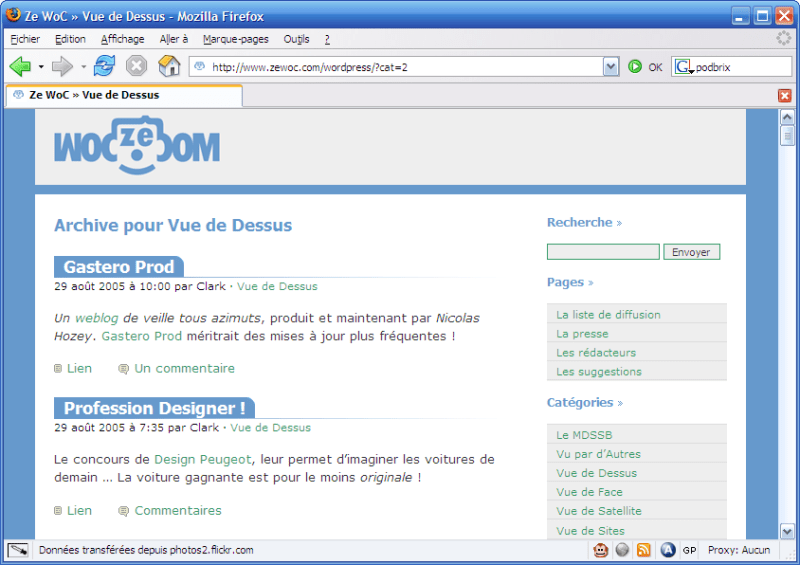Click the WoC ze dOM site logo

(x=137, y=146)
